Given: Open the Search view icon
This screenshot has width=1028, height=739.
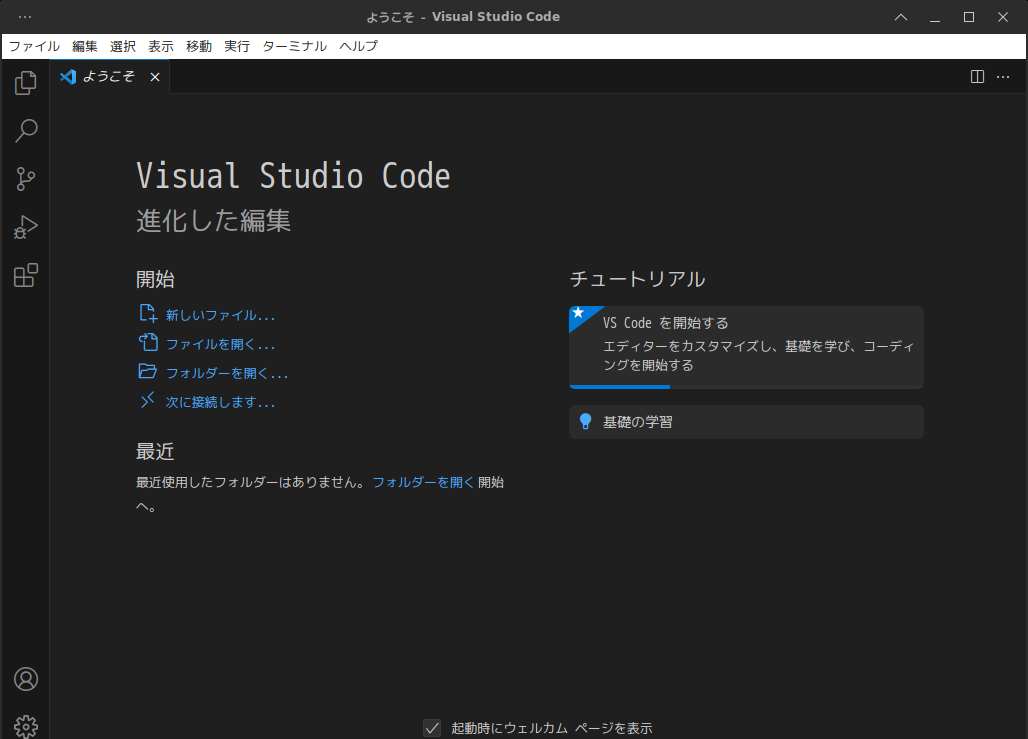Looking at the screenshot, I should (x=26, y=130).
